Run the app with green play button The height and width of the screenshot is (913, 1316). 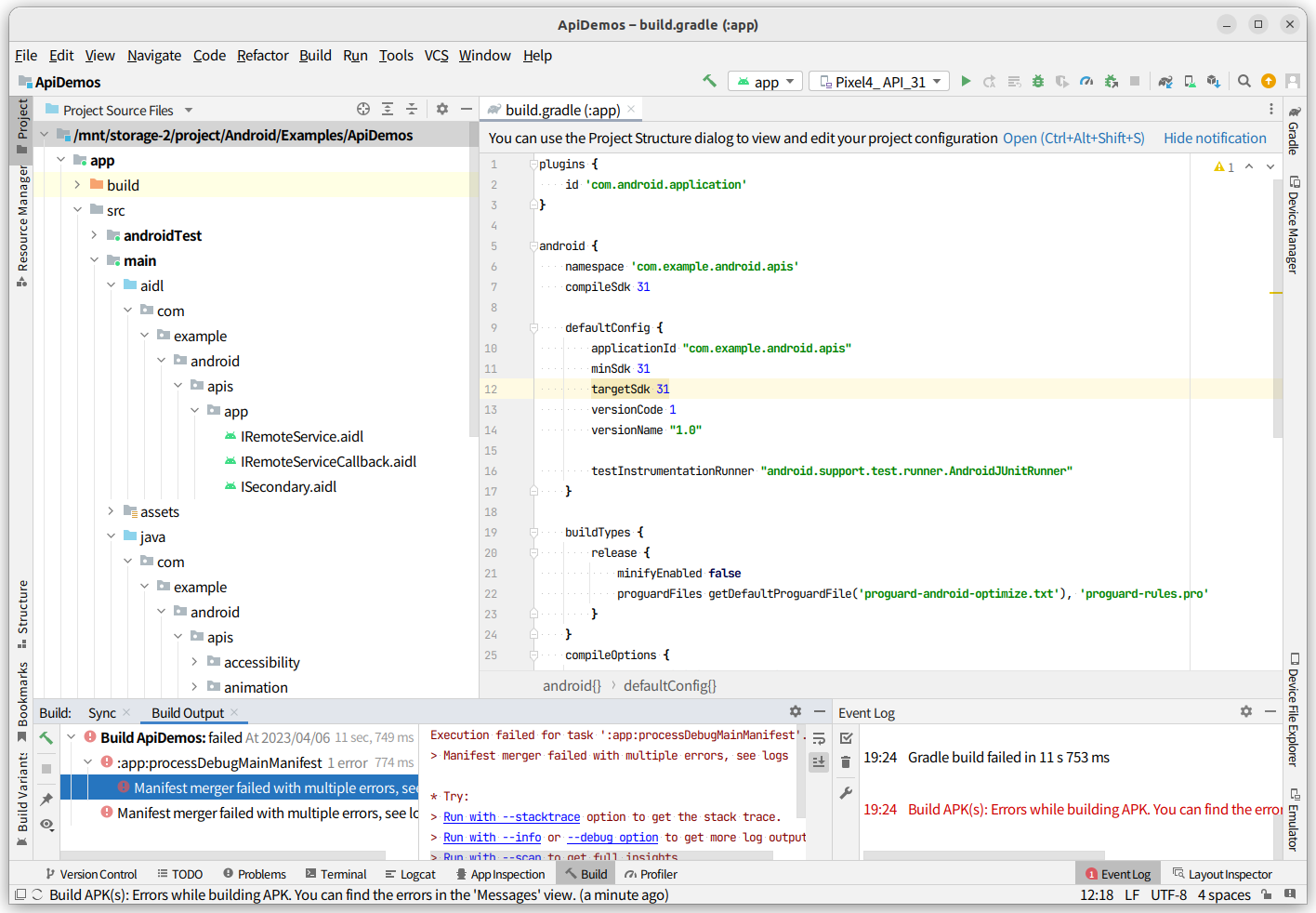pyautogui.click(x=966, y=81)
